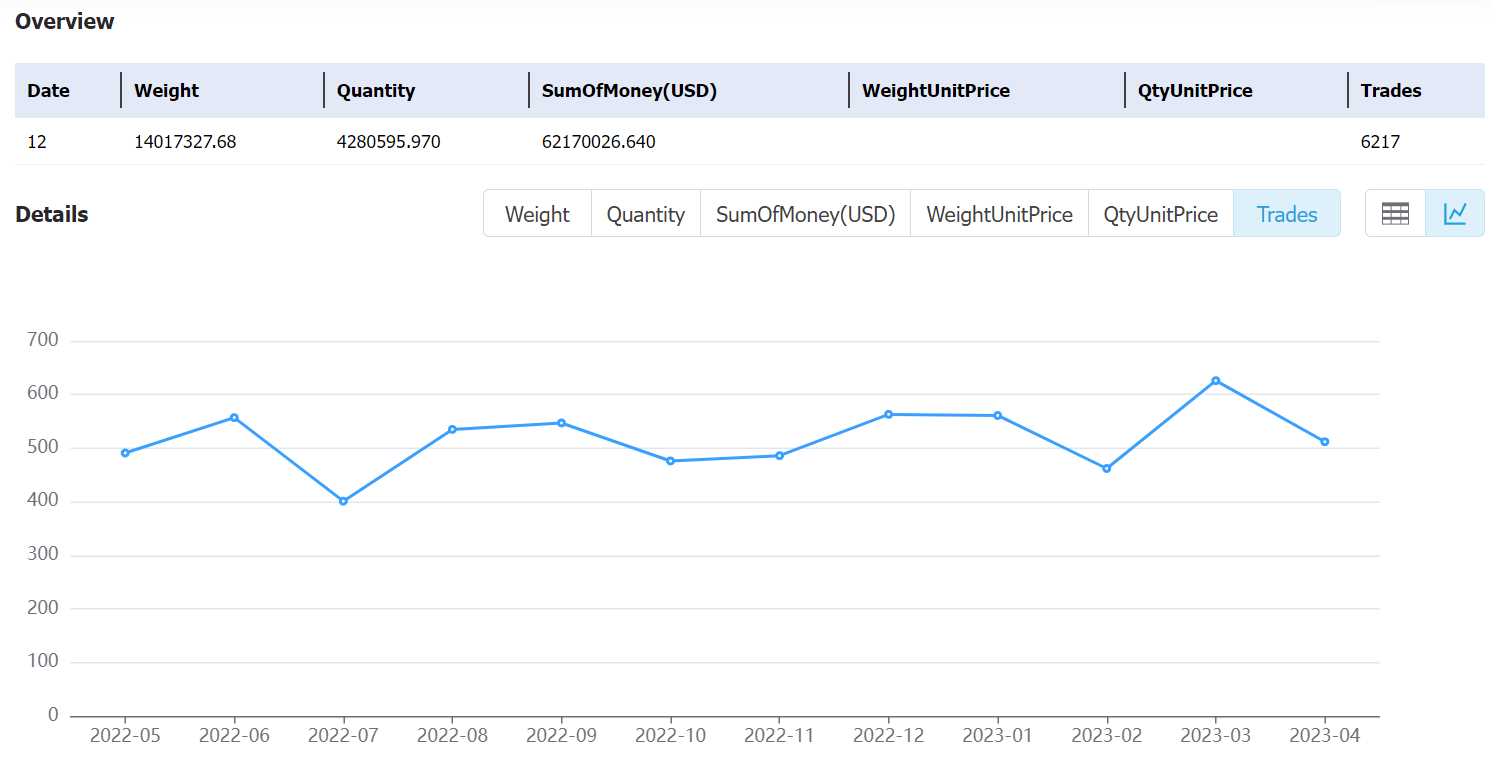Click the 2022-05 x-axis label
1493x766 pixels.
tap(125, 736)
